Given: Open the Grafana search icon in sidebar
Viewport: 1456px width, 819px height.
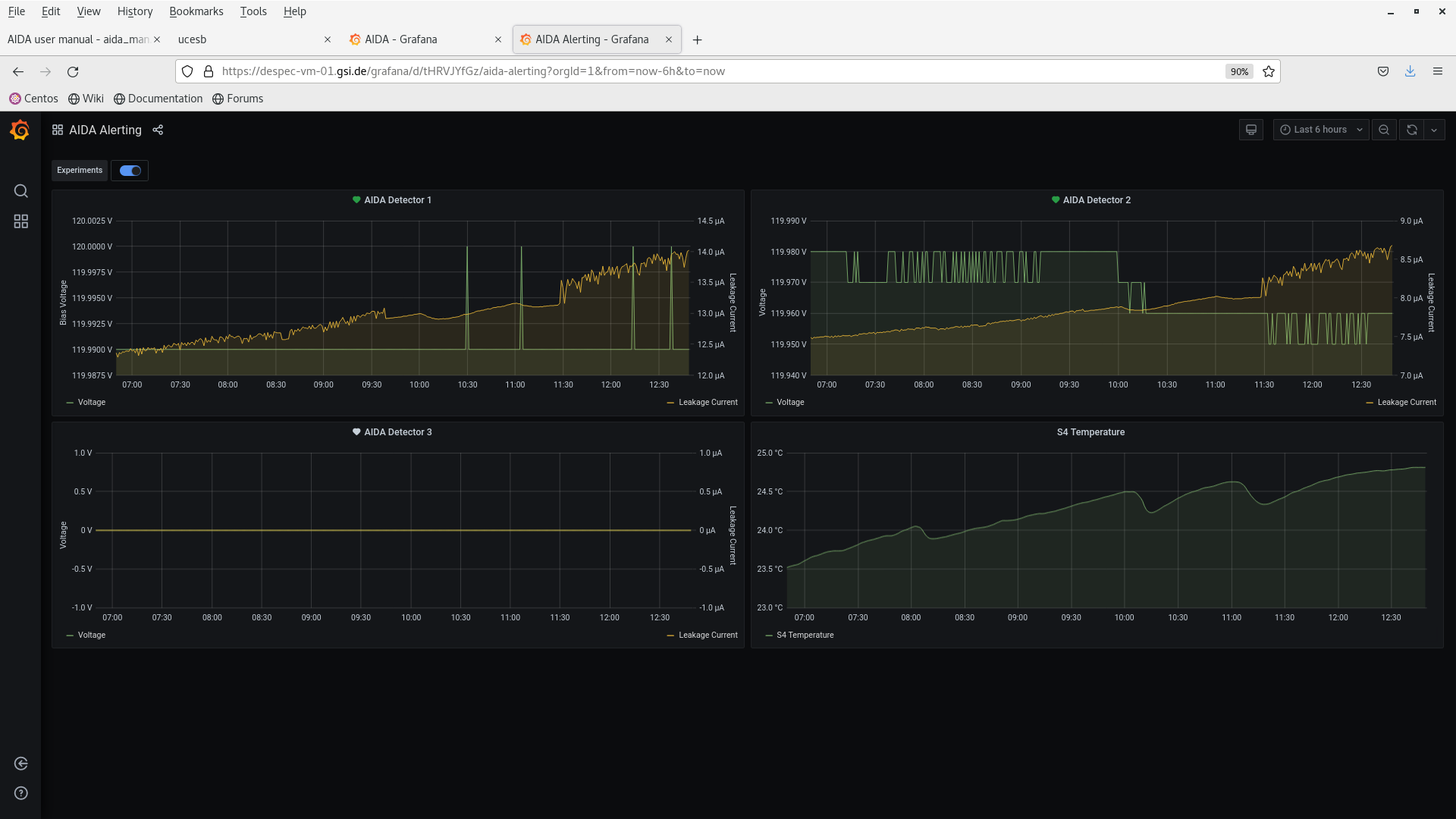Looking at the screenshot, I should tap(21, 191).
